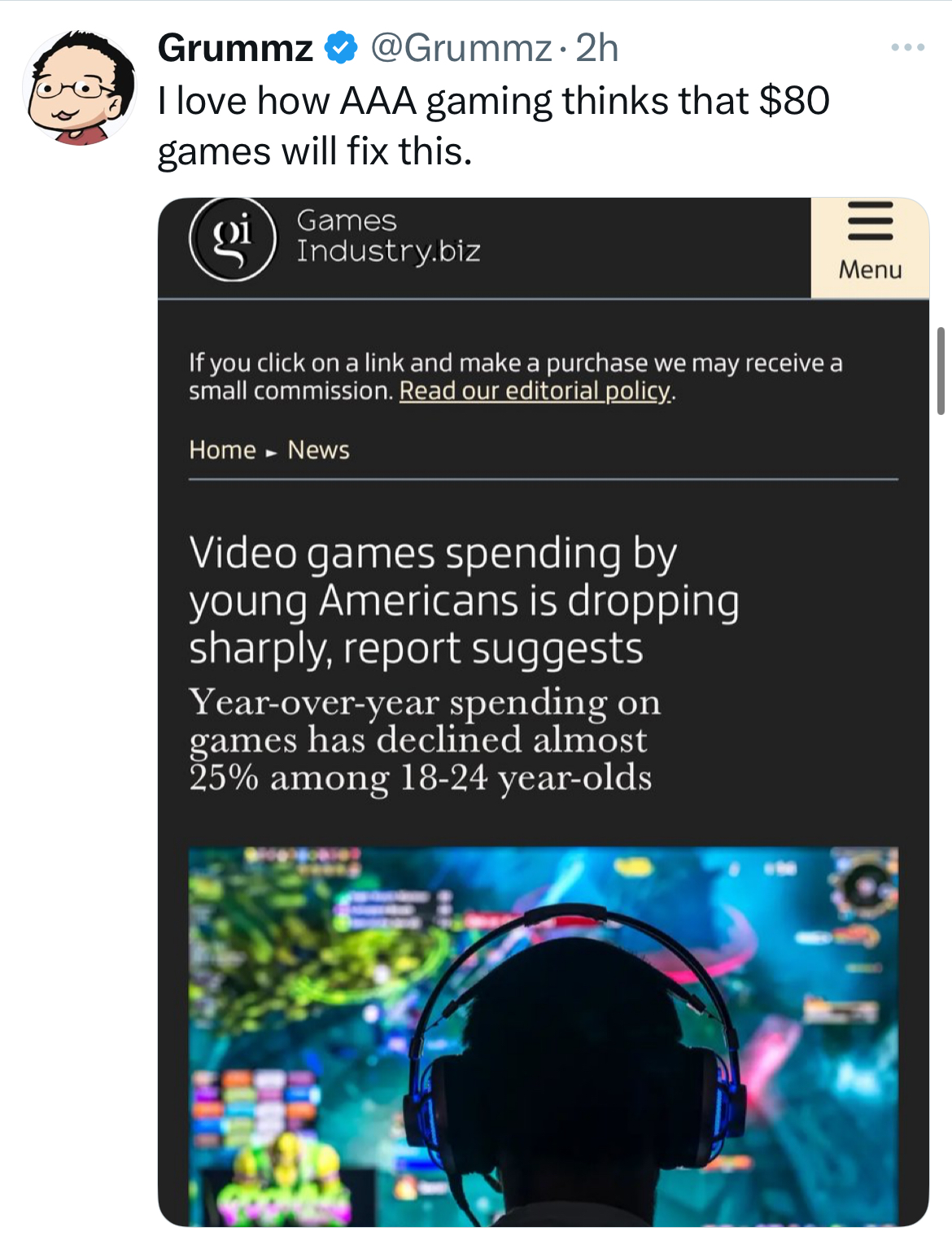The image size is (952, 1236).
Task: Click the circular gi logo
Action: pyautogui.click(x=234, y=239)
